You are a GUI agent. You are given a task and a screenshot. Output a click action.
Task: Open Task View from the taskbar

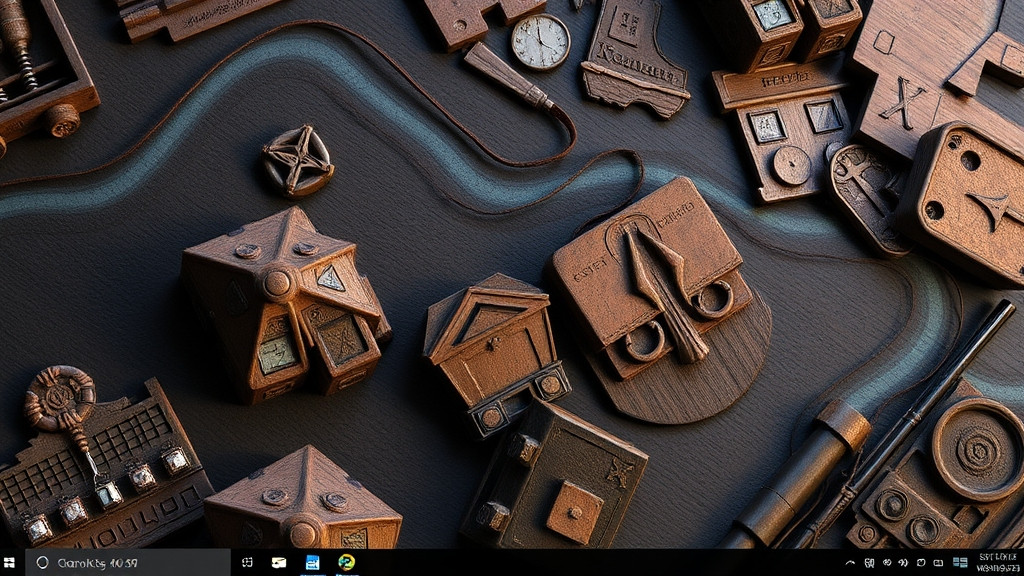247,562
